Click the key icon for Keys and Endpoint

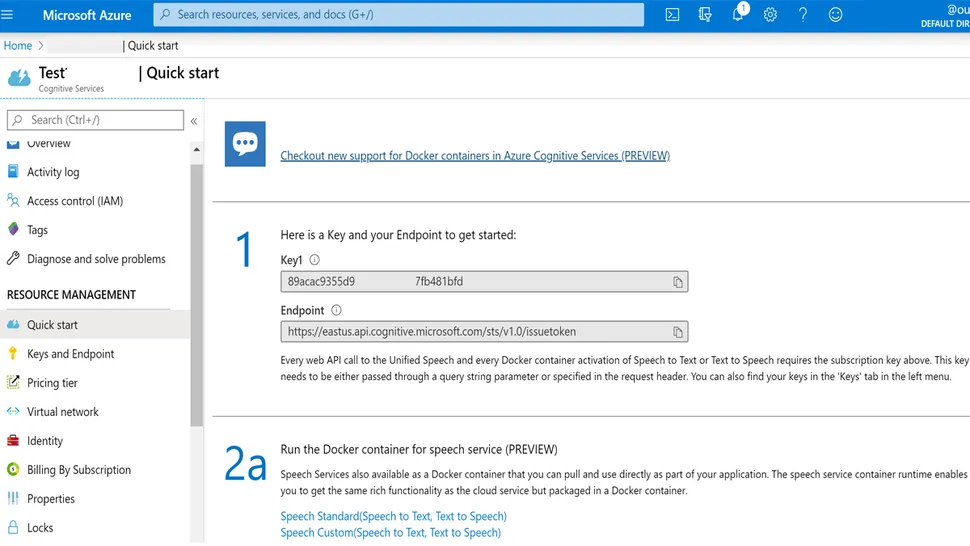click(x=12, y=353)
